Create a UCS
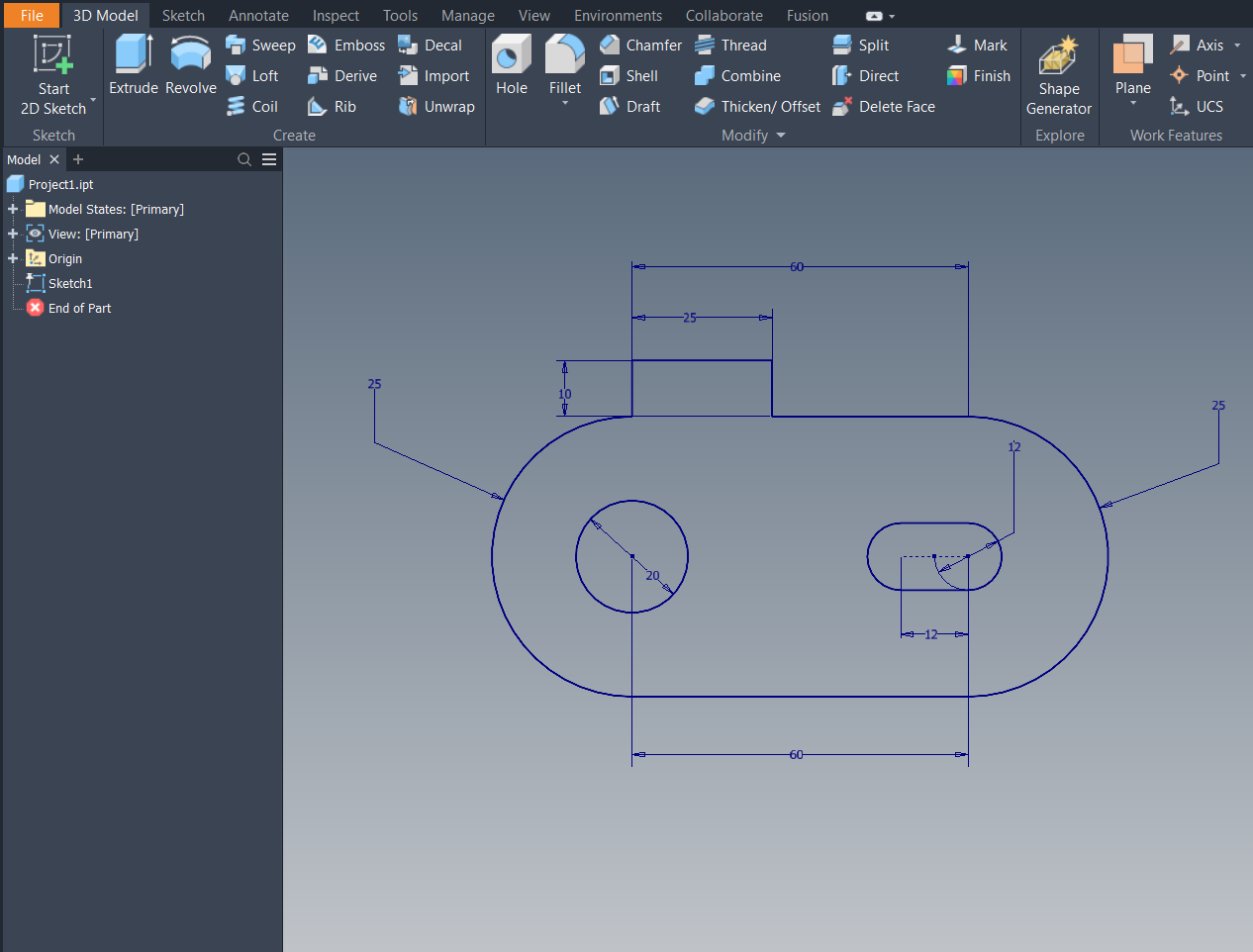The height and width of the screenshot is (952, 1253). [1196, 107]
